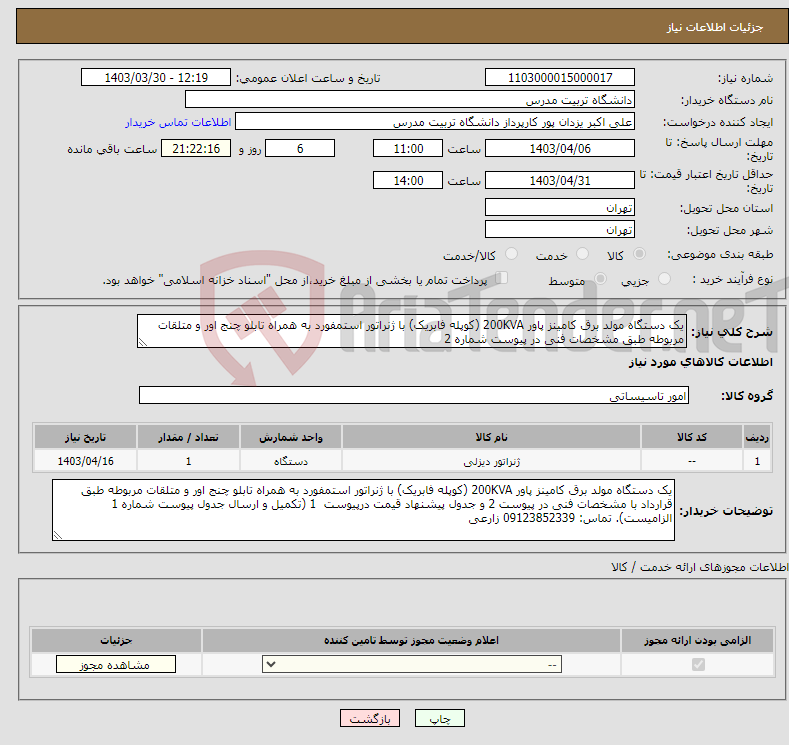
Task: Click the deadline time field 11:00
Action: pos(408,148)
